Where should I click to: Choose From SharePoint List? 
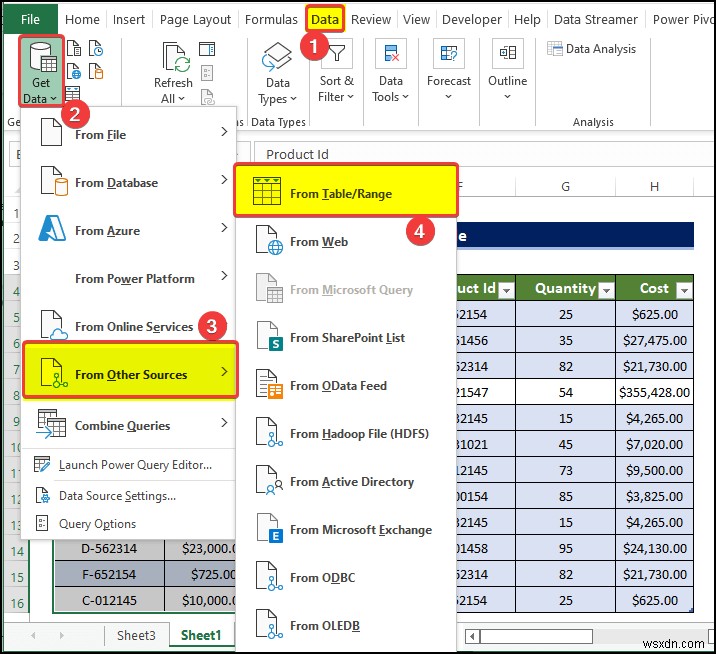346,337
